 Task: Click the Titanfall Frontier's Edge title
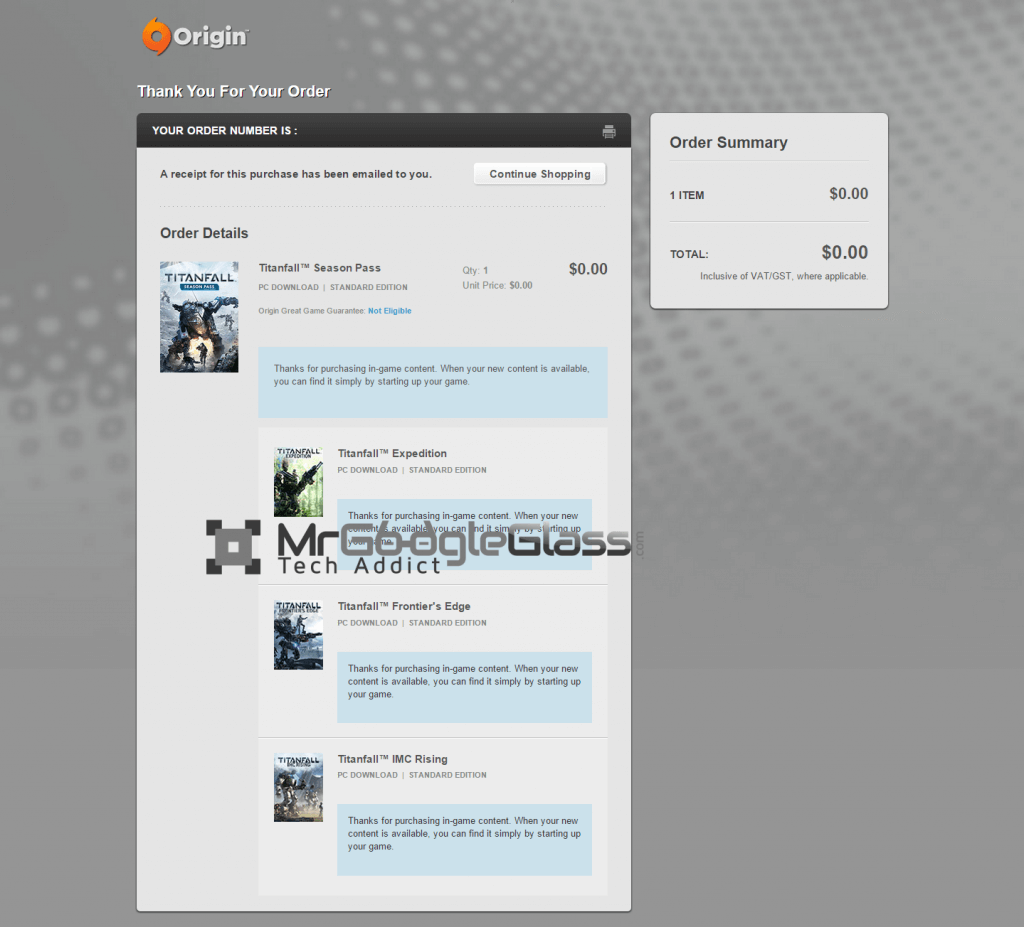pyautogui.click(x=404, y=606)
